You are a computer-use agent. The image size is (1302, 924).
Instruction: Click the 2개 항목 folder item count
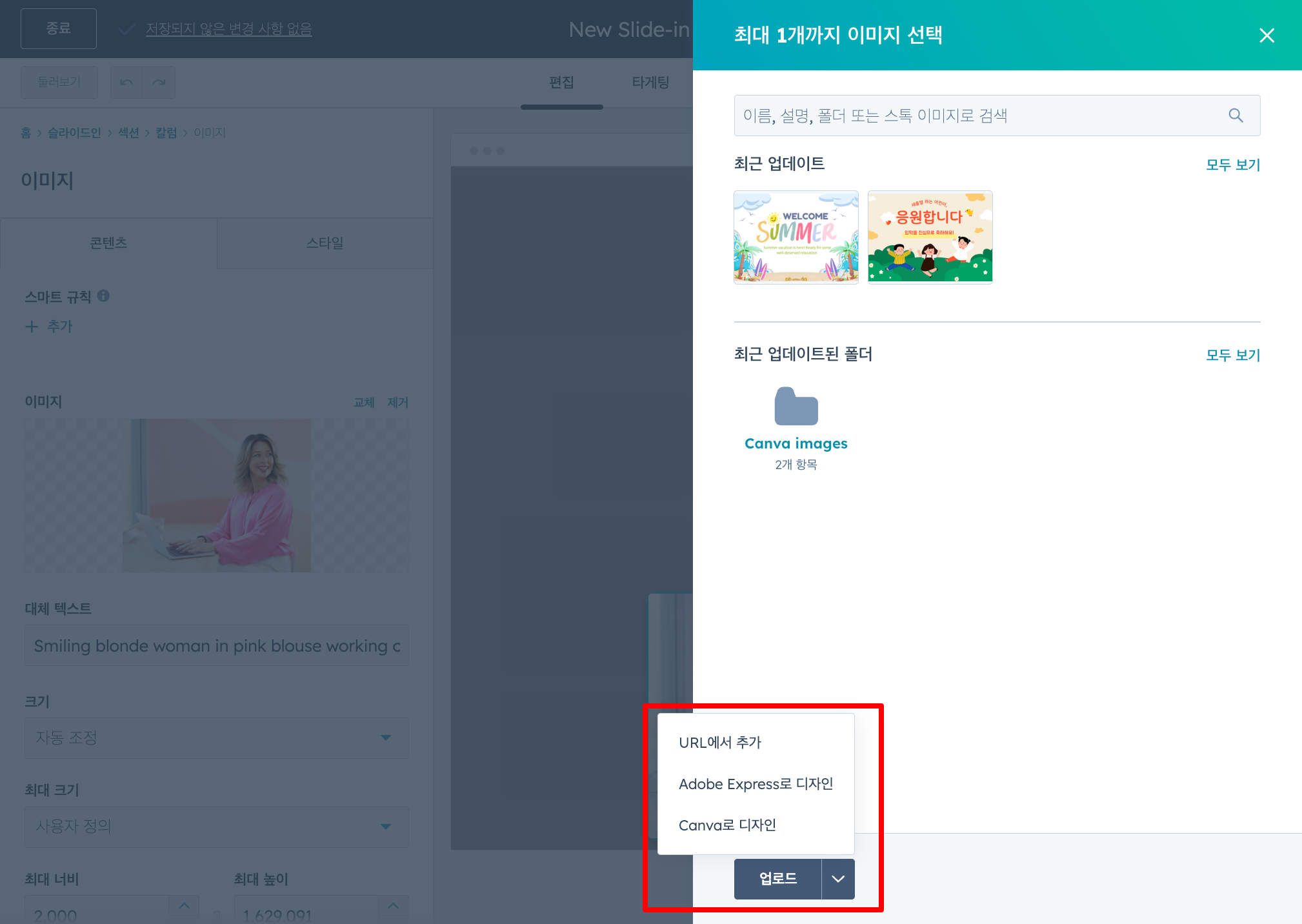[796, 465]
